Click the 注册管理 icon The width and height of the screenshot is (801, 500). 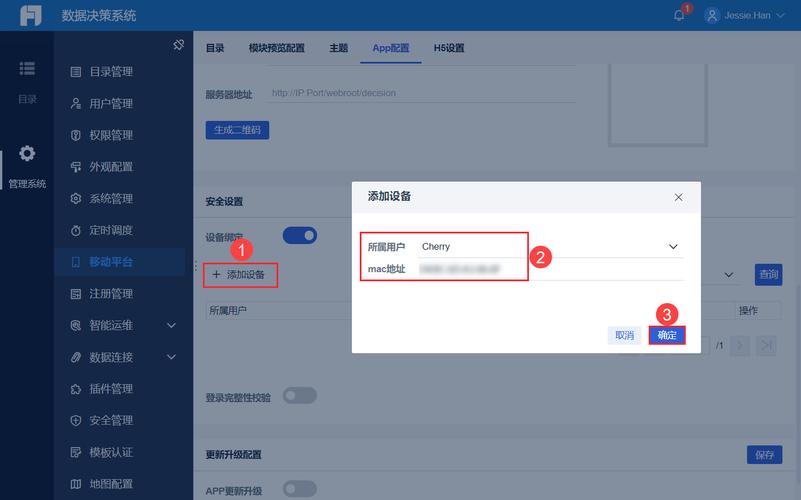tap(76, 294)
